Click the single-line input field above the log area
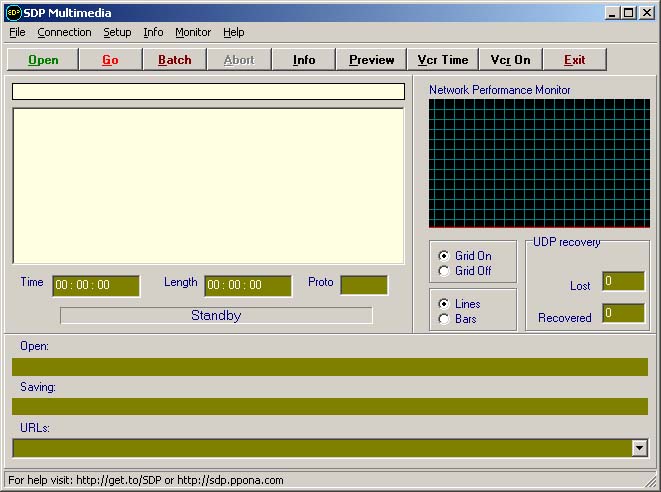661x492 pixels. point(208,91)
